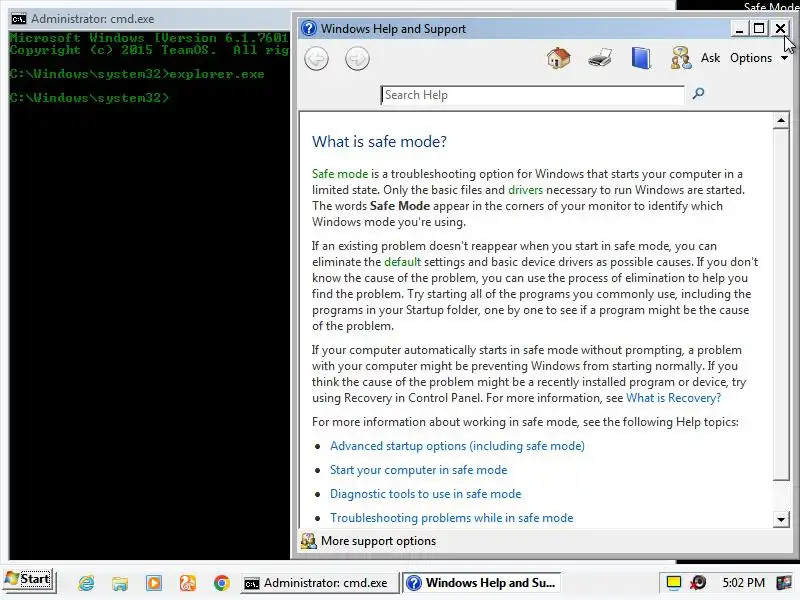
Task: Click the tray icon right of the clock
Action: pos(783,582)
